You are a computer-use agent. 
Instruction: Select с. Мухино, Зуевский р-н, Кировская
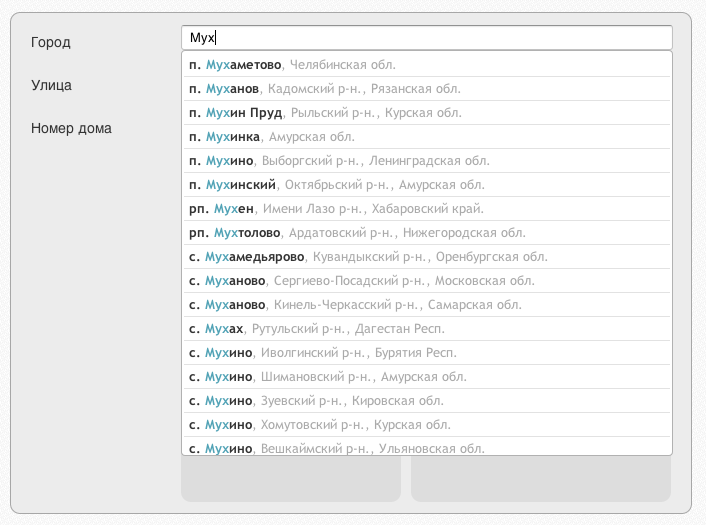[x=426, y=401]
